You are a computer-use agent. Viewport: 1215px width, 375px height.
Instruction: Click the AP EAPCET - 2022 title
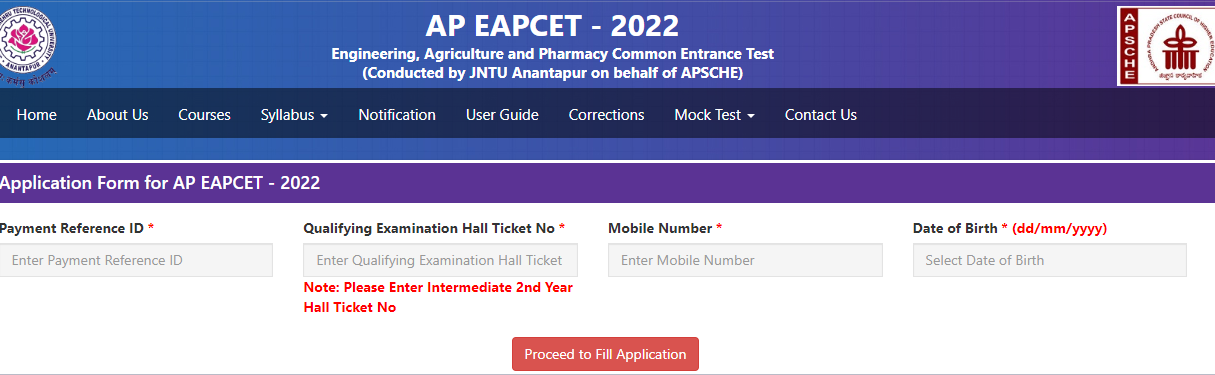(552, 25)
